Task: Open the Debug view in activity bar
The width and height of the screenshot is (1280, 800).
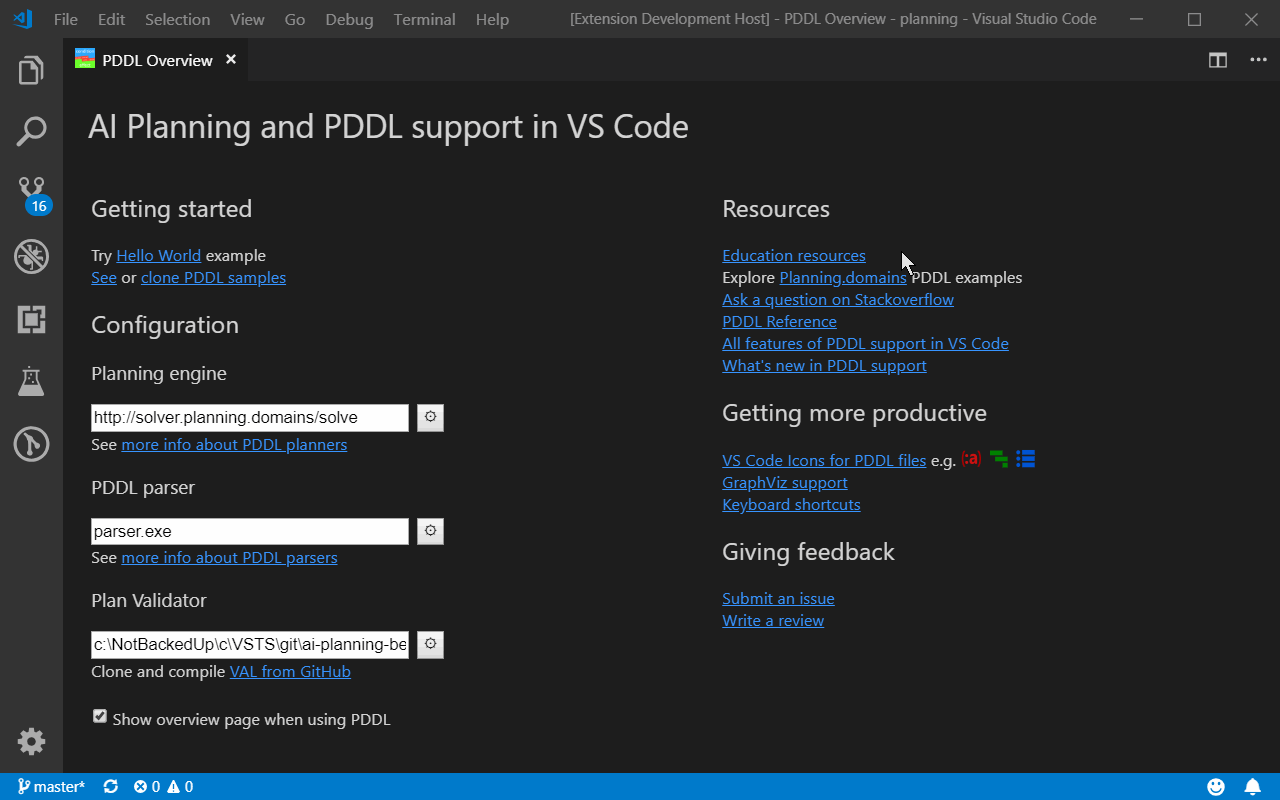Action: coord(31,256)
